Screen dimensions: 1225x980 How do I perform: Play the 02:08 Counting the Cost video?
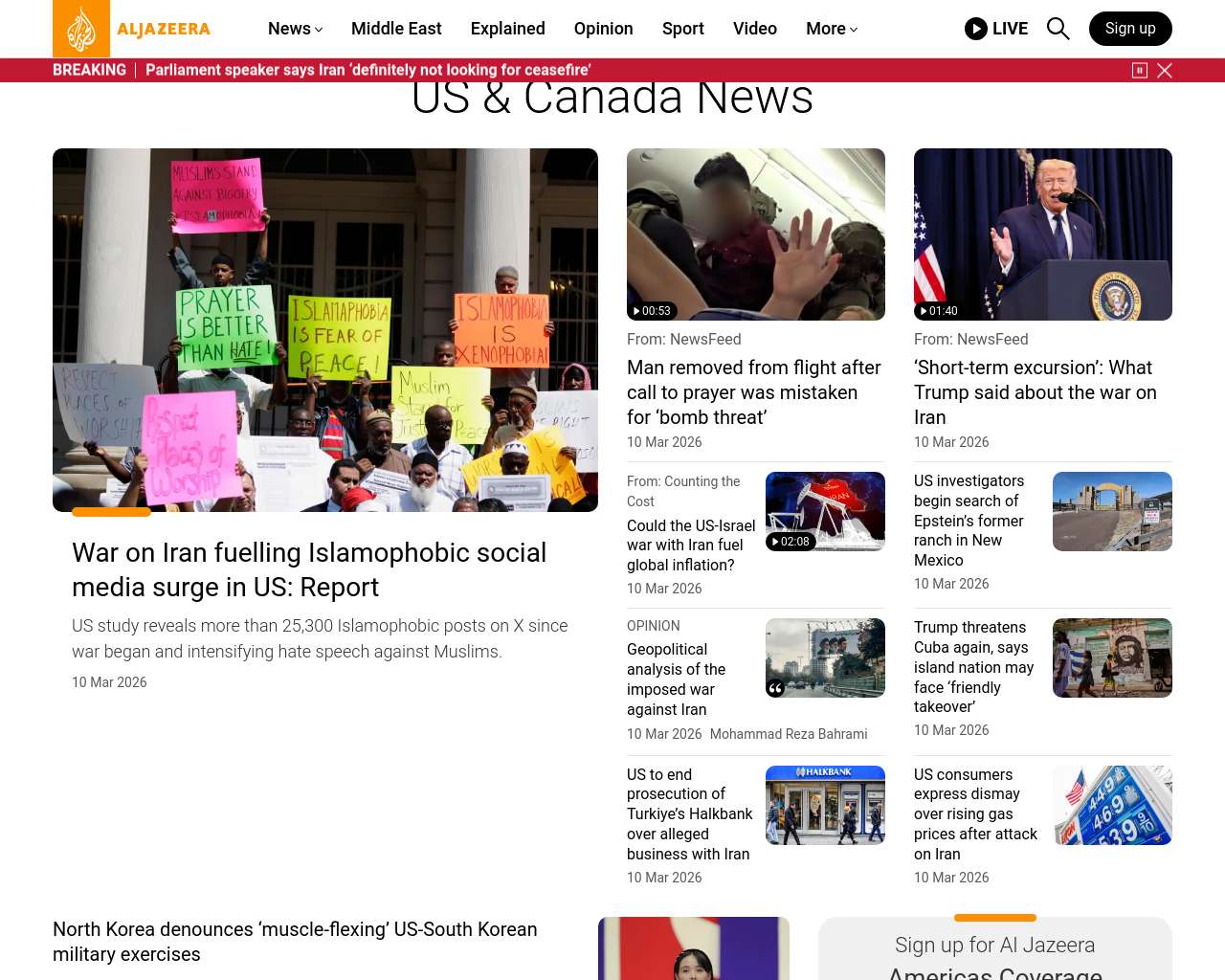point(791,542)
